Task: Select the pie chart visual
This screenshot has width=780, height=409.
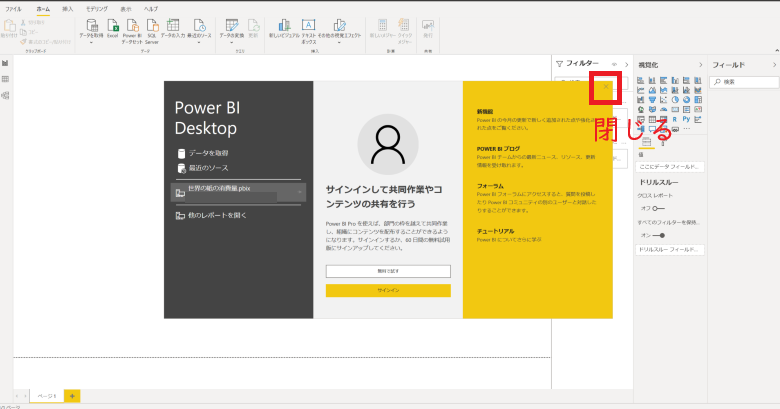Action: pos(675,100)
